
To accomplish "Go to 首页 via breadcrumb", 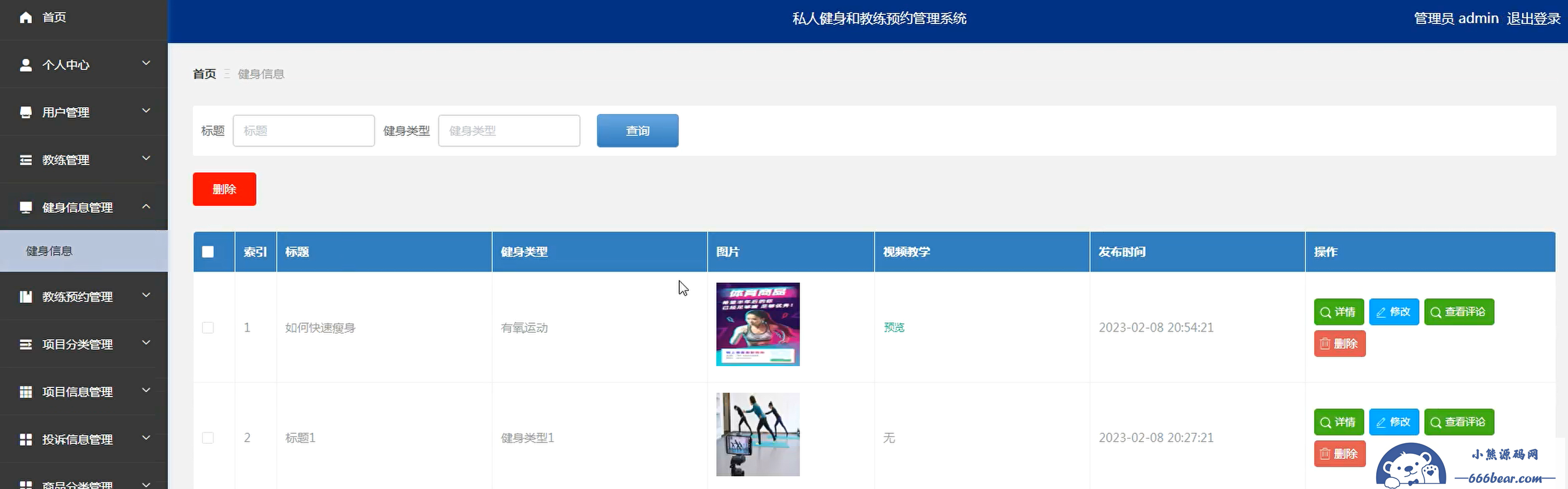I will tap(205, 74).
